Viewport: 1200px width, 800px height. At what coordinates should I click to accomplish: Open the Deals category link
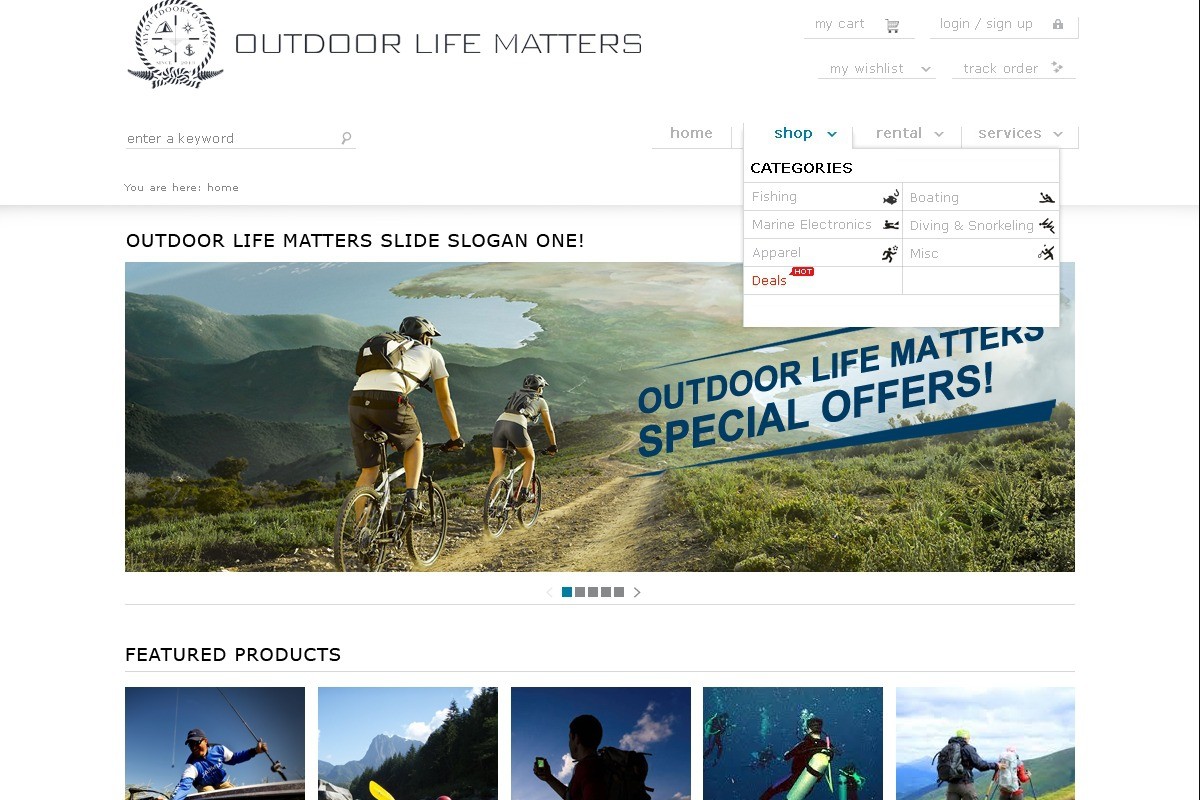click(769, 281)
